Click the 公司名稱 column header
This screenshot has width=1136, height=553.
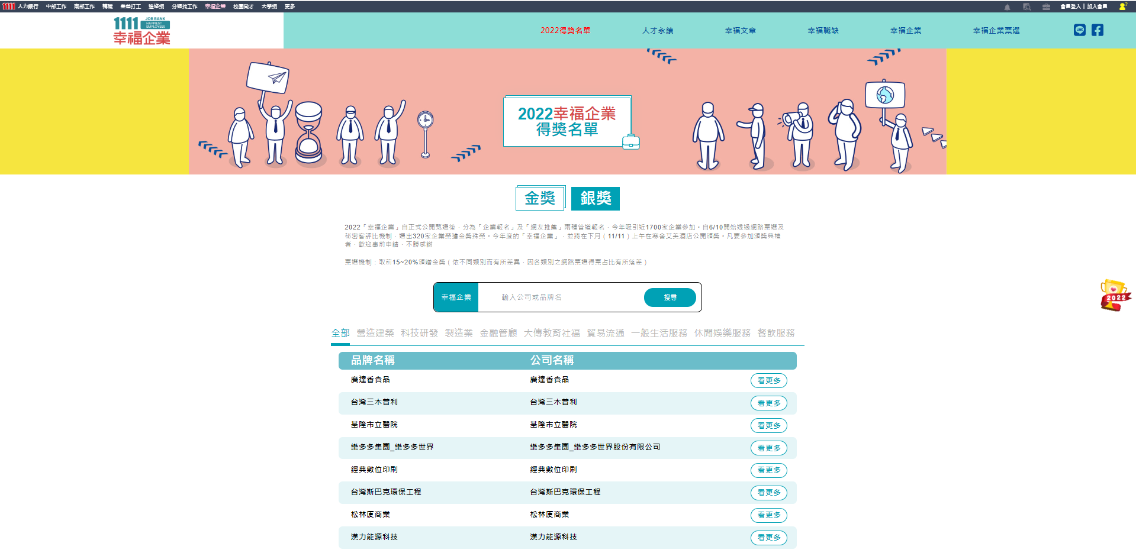pos(552,360)
